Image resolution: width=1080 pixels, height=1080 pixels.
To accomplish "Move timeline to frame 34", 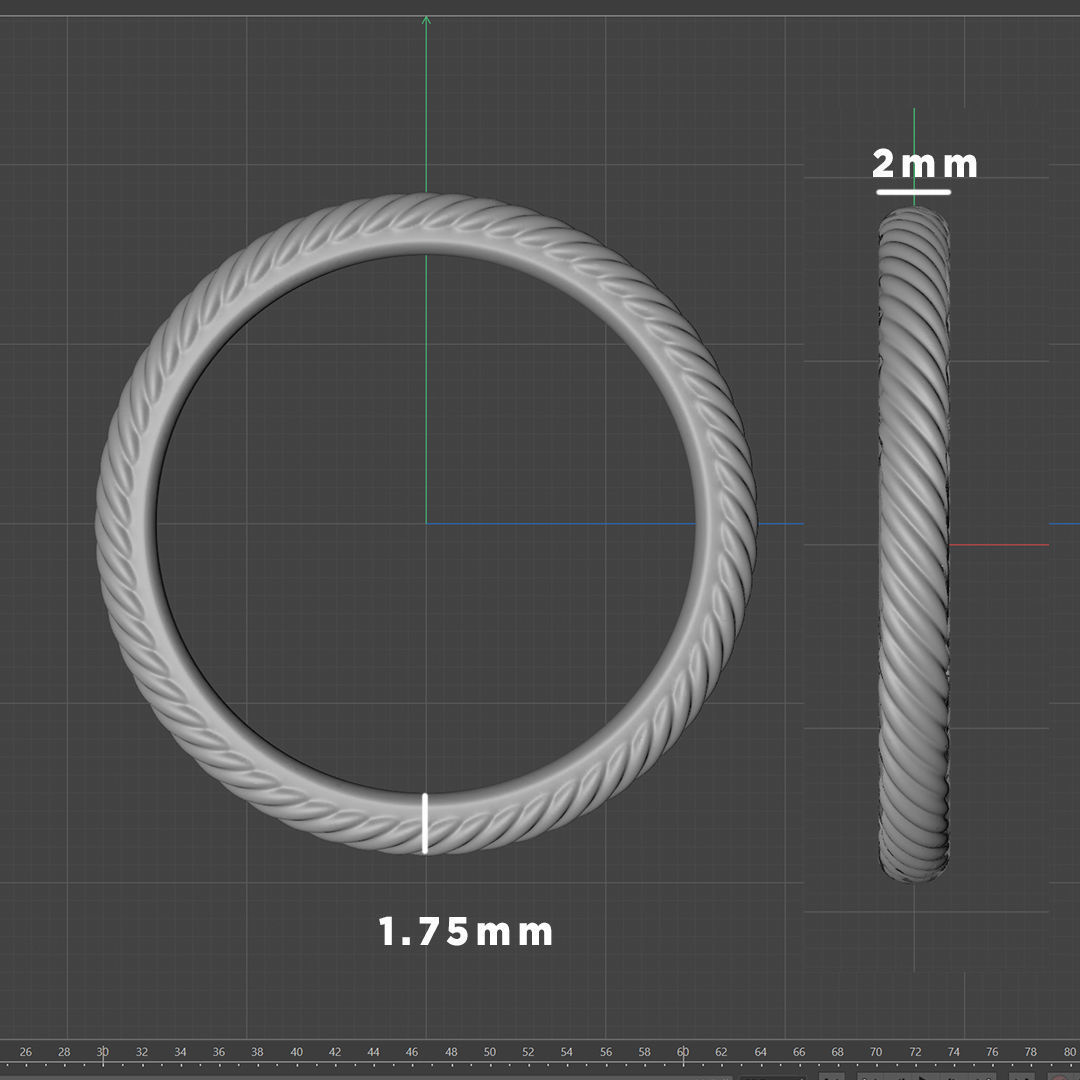I will tap(180, 1052).
